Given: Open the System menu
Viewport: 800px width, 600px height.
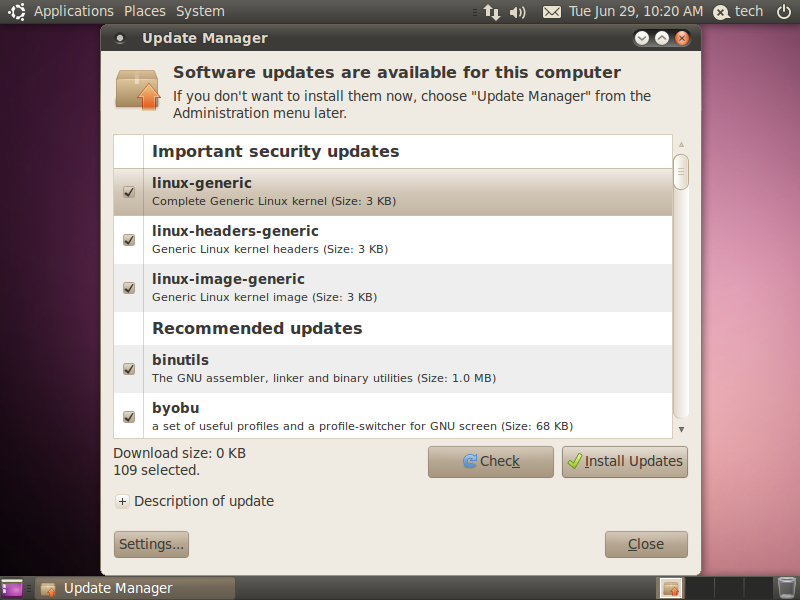Looking at the screenshot, I should point(200,11).
